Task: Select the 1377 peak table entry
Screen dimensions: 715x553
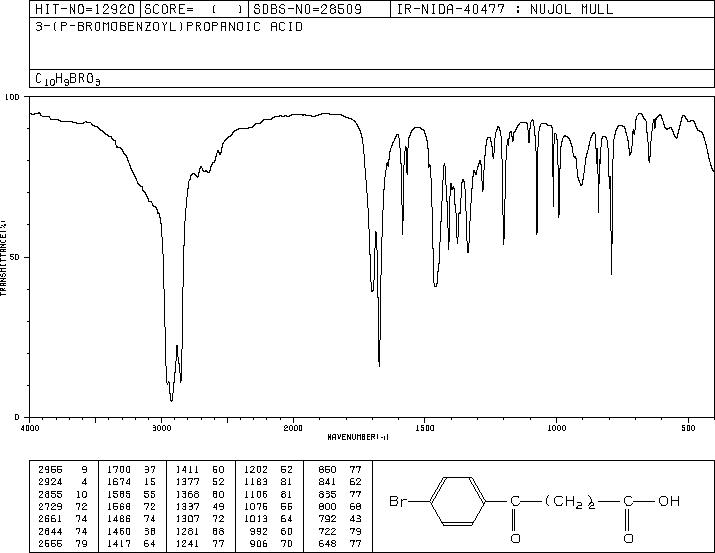Action: 200,482
